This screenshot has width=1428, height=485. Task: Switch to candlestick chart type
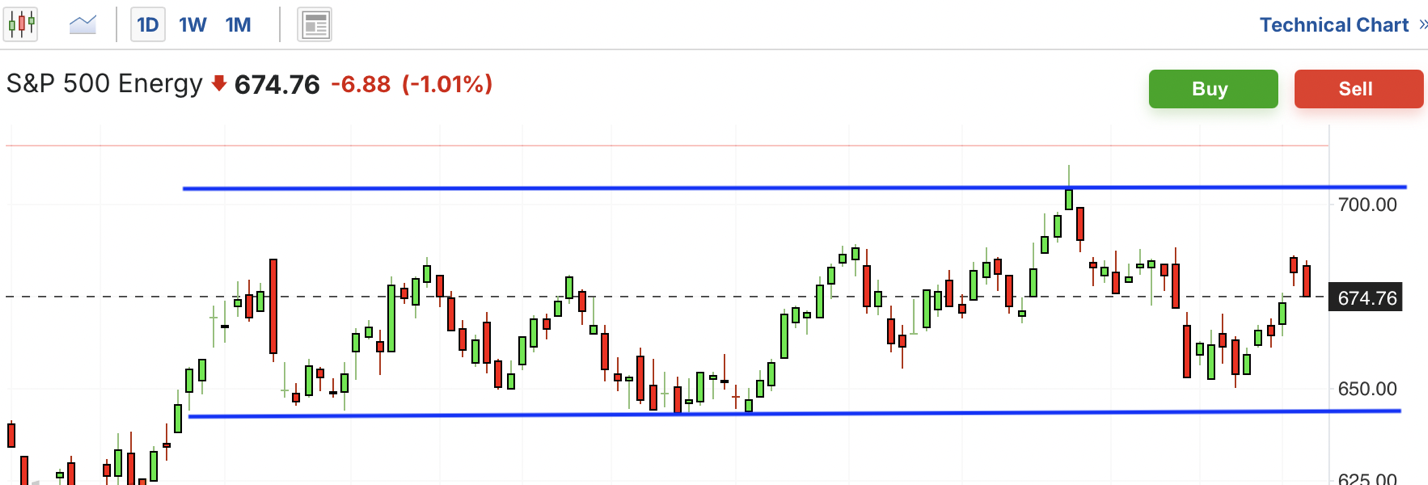point(20,24)
